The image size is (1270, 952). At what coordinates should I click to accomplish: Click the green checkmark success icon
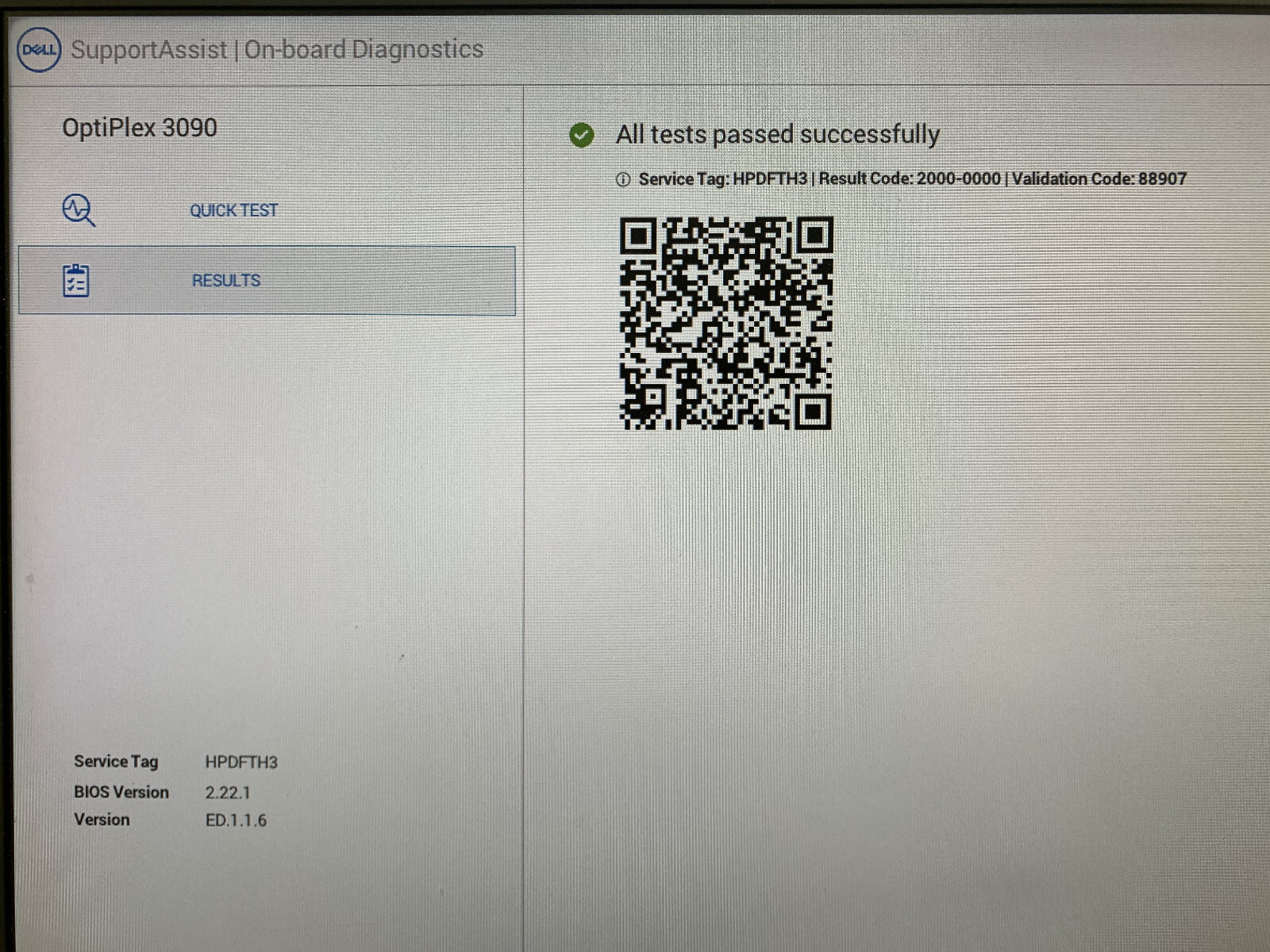tap(582, 135)
